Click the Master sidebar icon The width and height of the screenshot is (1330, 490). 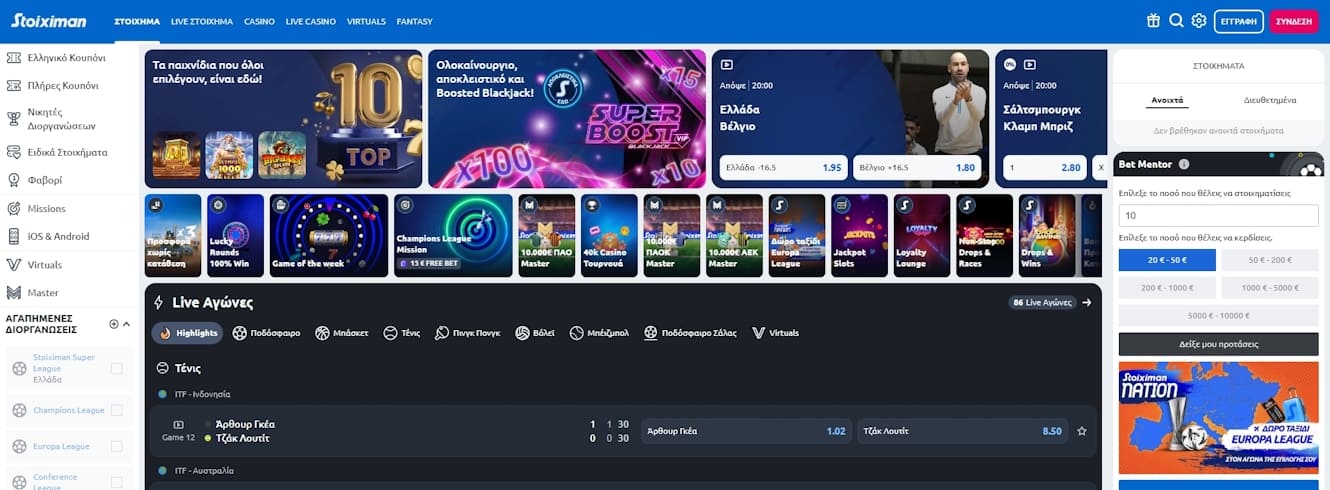pos(14,293)
